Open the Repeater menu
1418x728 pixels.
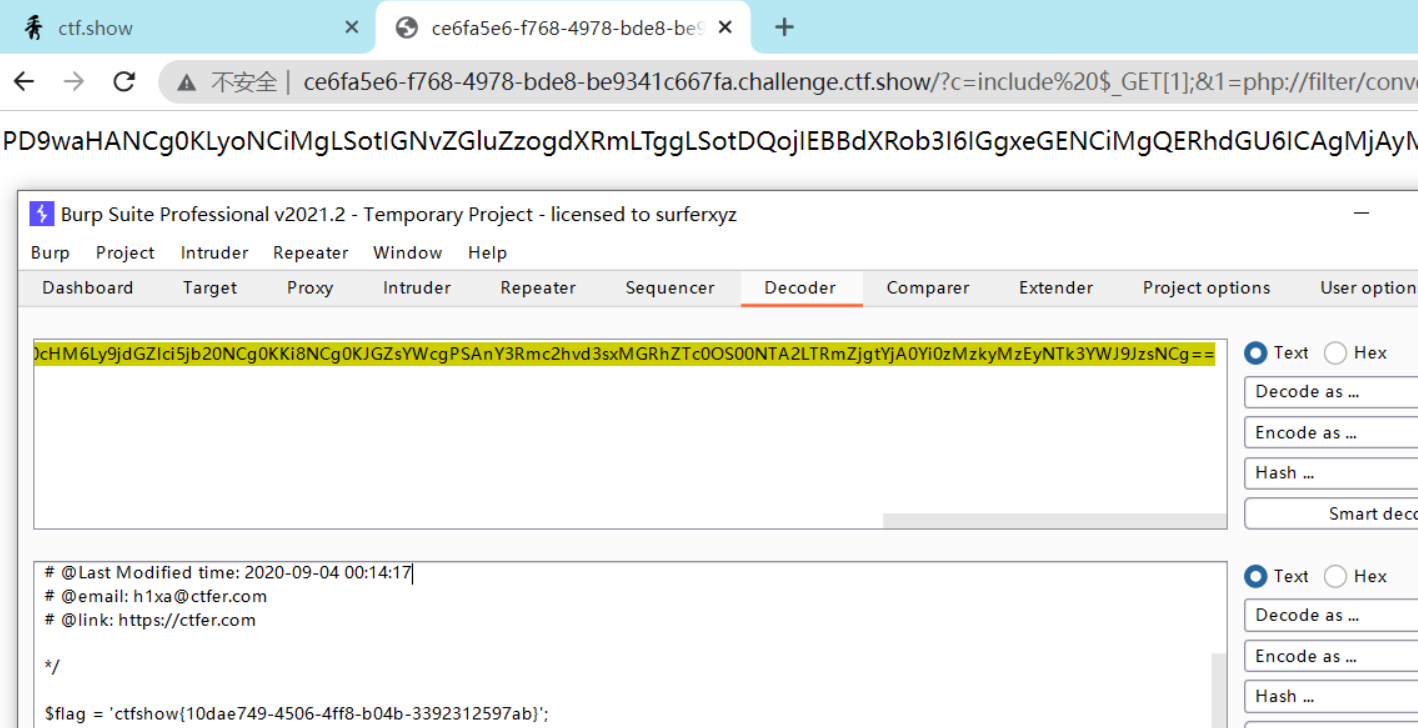tap(311, 253)
